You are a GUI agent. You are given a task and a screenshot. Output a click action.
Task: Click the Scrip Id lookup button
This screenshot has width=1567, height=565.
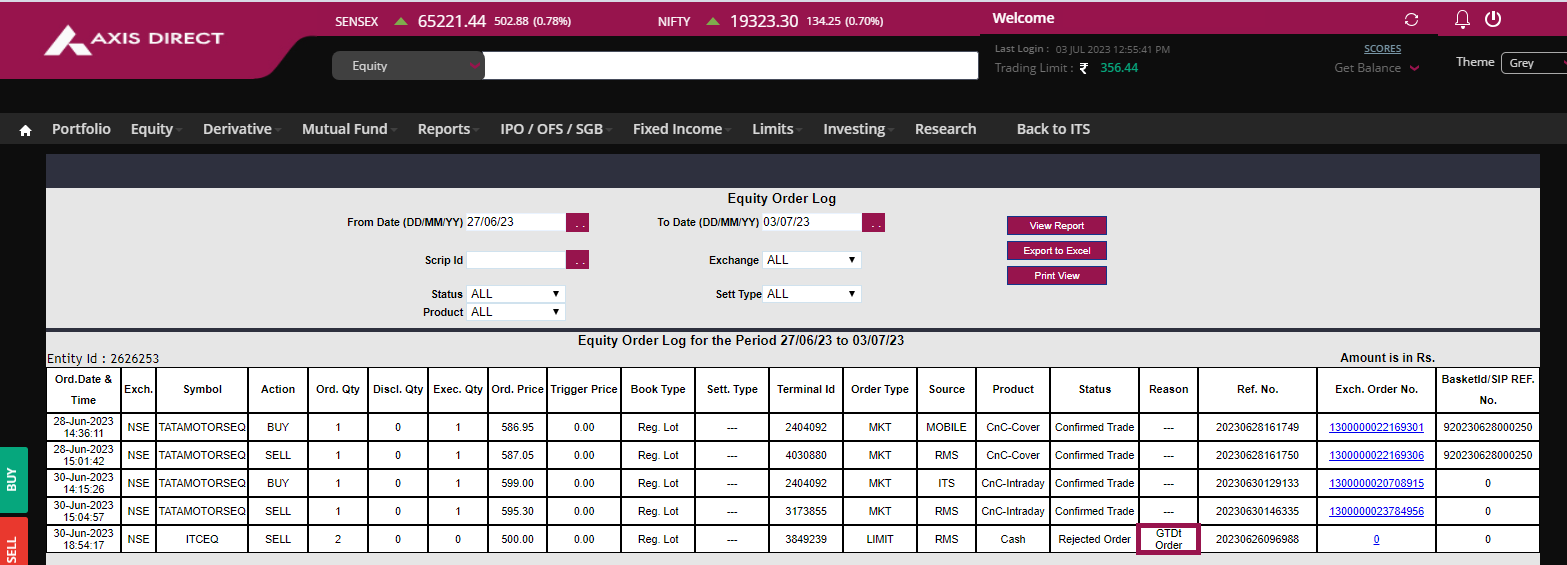[x=578, y=260]
